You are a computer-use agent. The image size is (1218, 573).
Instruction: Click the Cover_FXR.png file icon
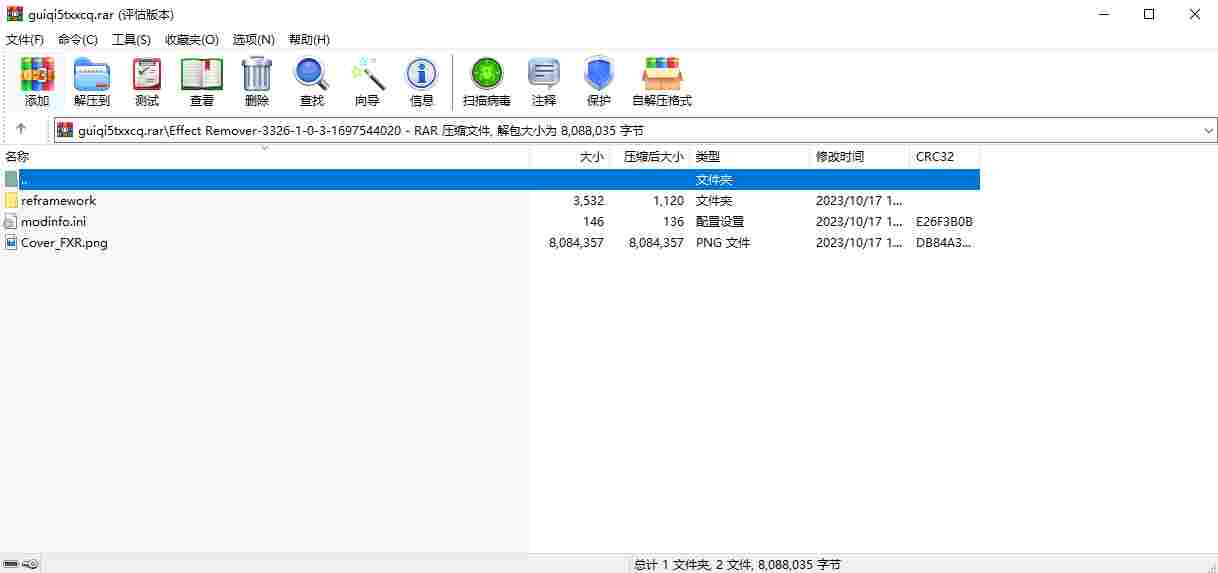click(11, 242)
